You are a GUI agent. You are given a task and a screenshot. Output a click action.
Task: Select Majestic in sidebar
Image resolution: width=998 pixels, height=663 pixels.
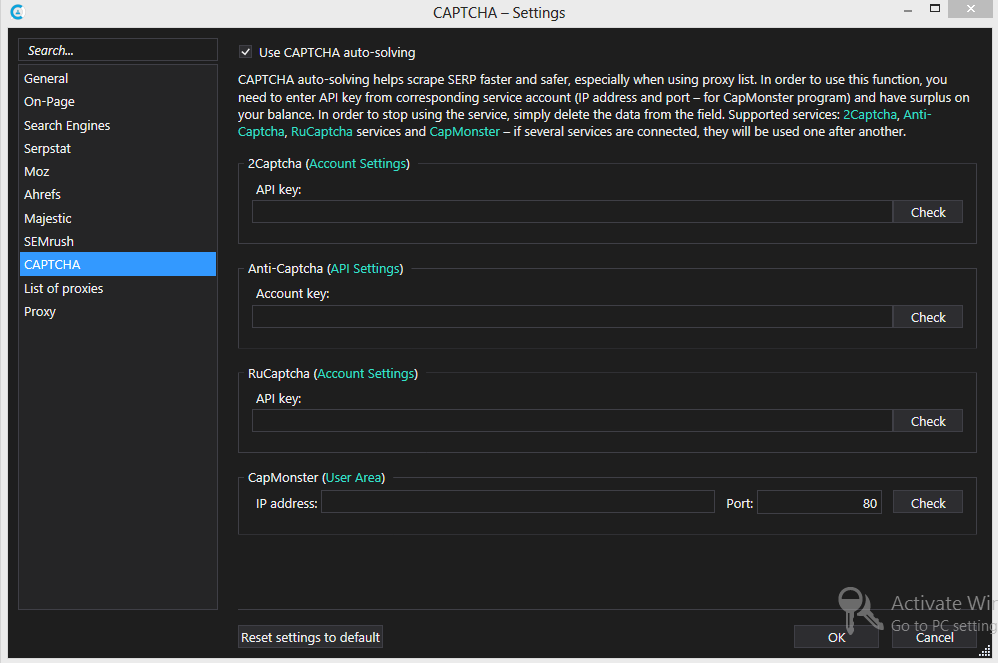(118, 218)
